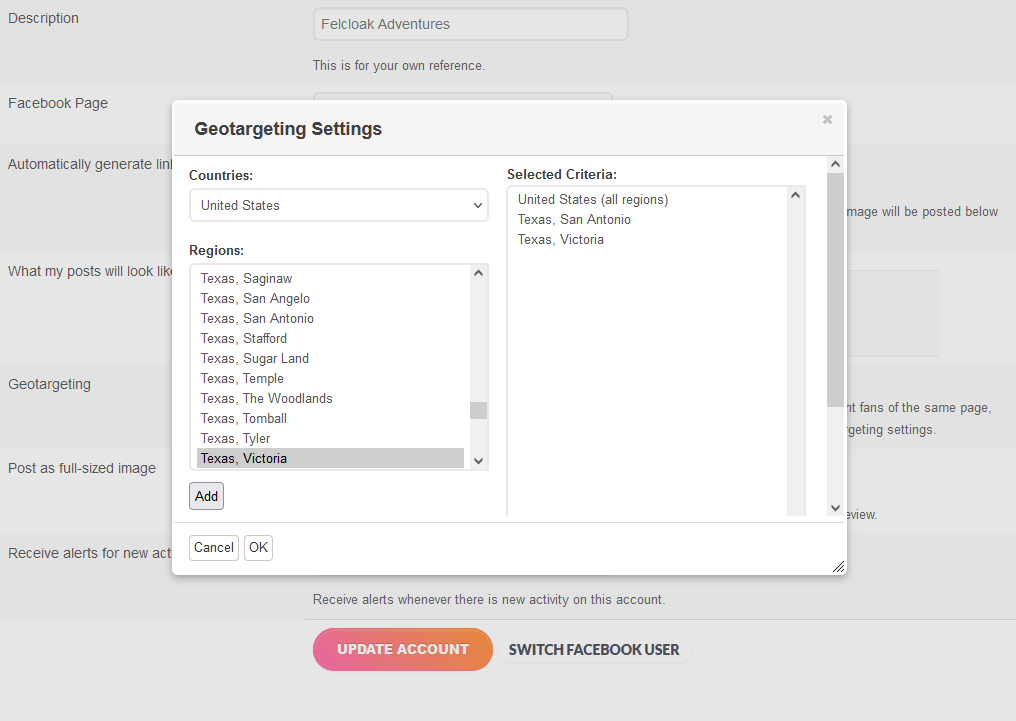This screenshot has width=1016, height=721.
Task: Click the Regions list scrollbar
Action: coord(478,410)
